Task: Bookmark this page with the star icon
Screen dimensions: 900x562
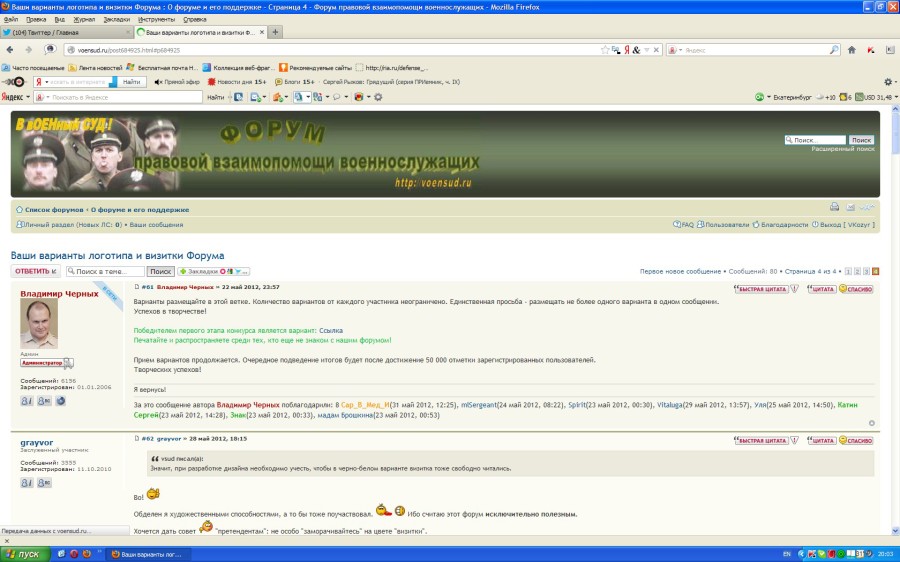Action: [603, 49]
